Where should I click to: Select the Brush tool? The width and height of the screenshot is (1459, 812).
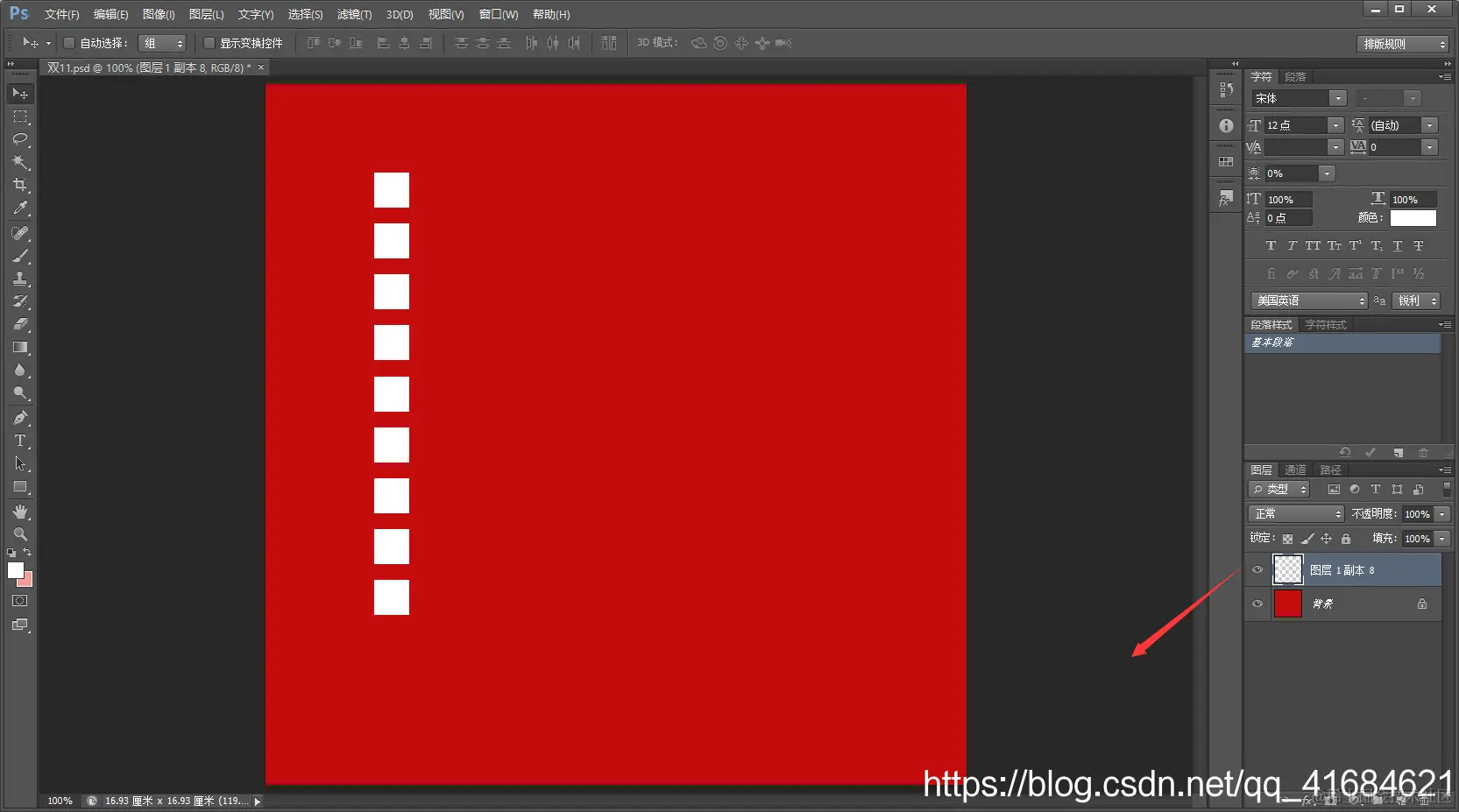click(19, 256)
